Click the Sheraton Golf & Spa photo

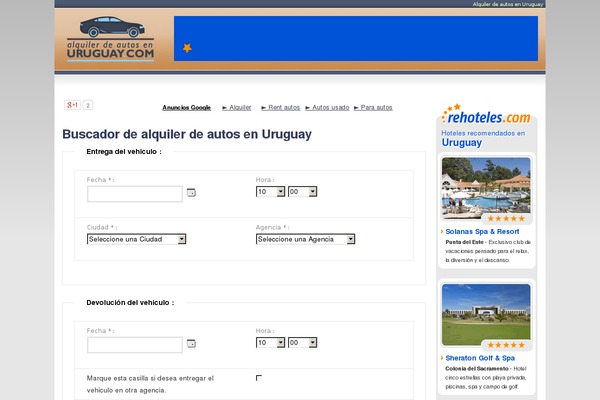(486, 315)
